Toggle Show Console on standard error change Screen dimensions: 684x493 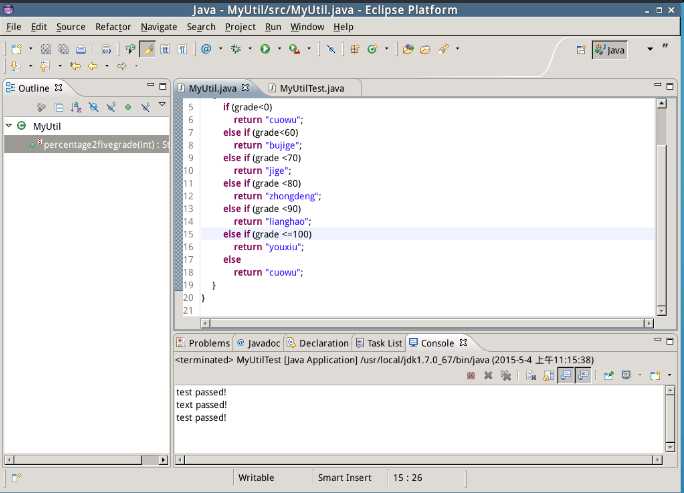pos(583,375)
